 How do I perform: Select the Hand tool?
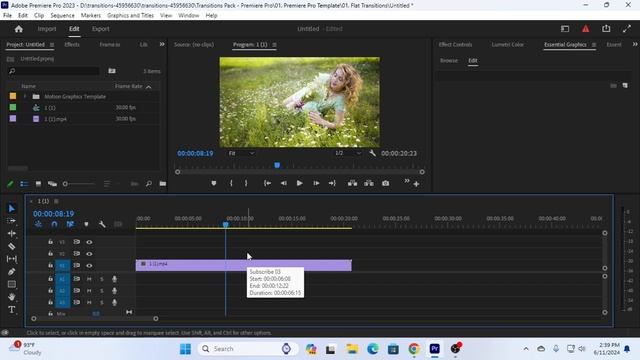(x=12, y=297)
